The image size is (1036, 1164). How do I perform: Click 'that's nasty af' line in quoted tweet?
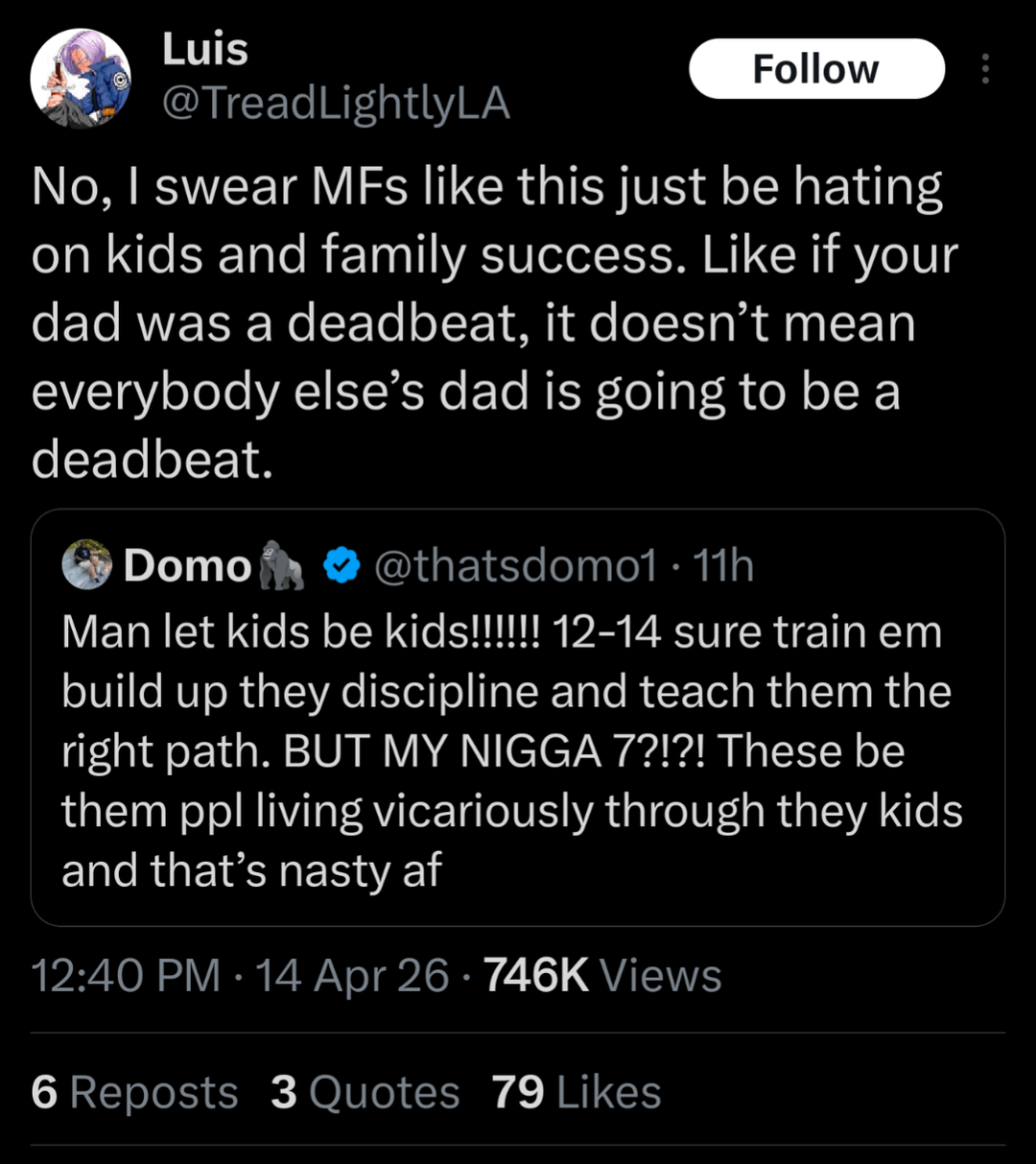[251, 871]
